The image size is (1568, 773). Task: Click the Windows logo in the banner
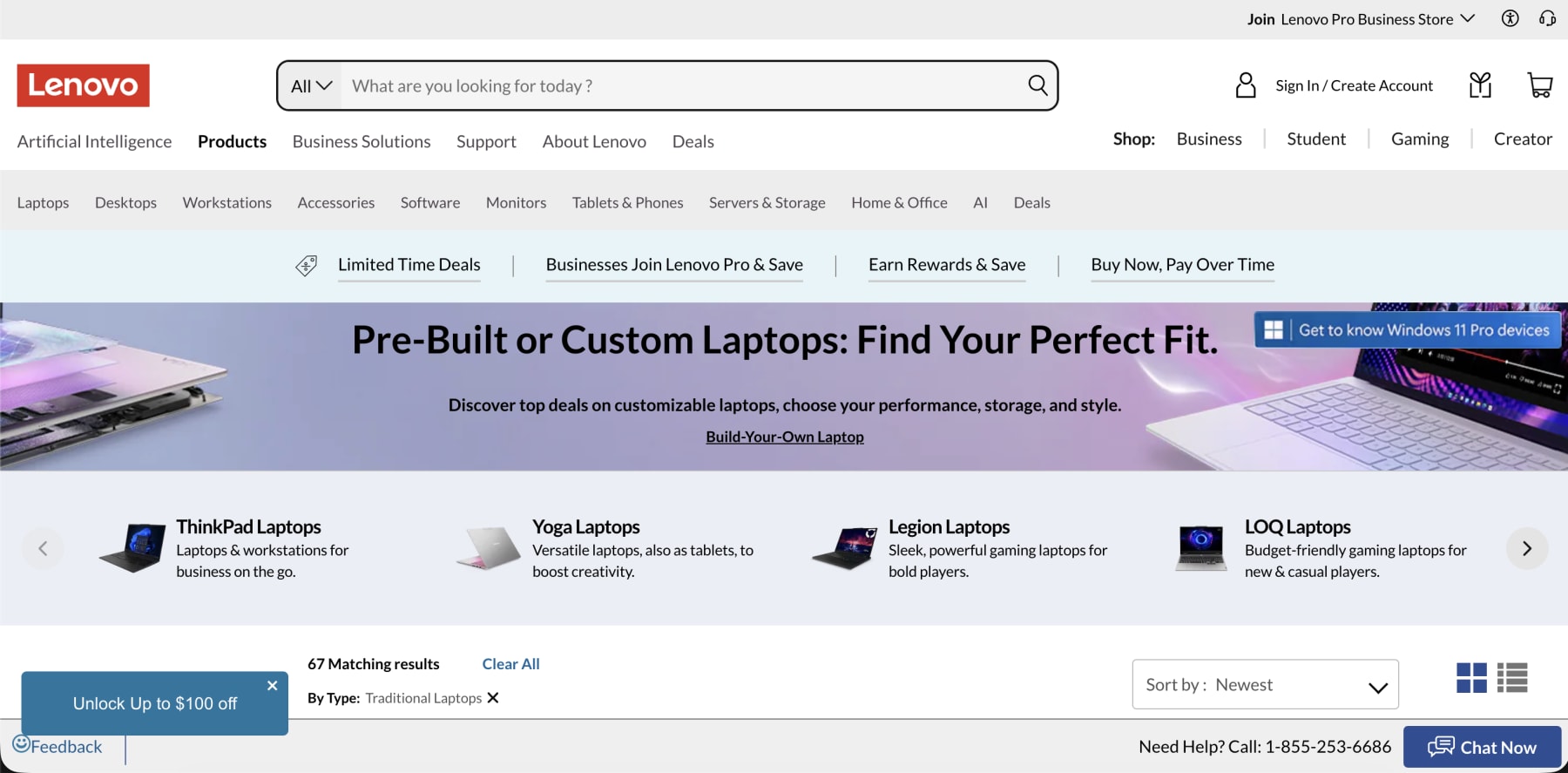pyautogui.click(x=1274, y=330)
